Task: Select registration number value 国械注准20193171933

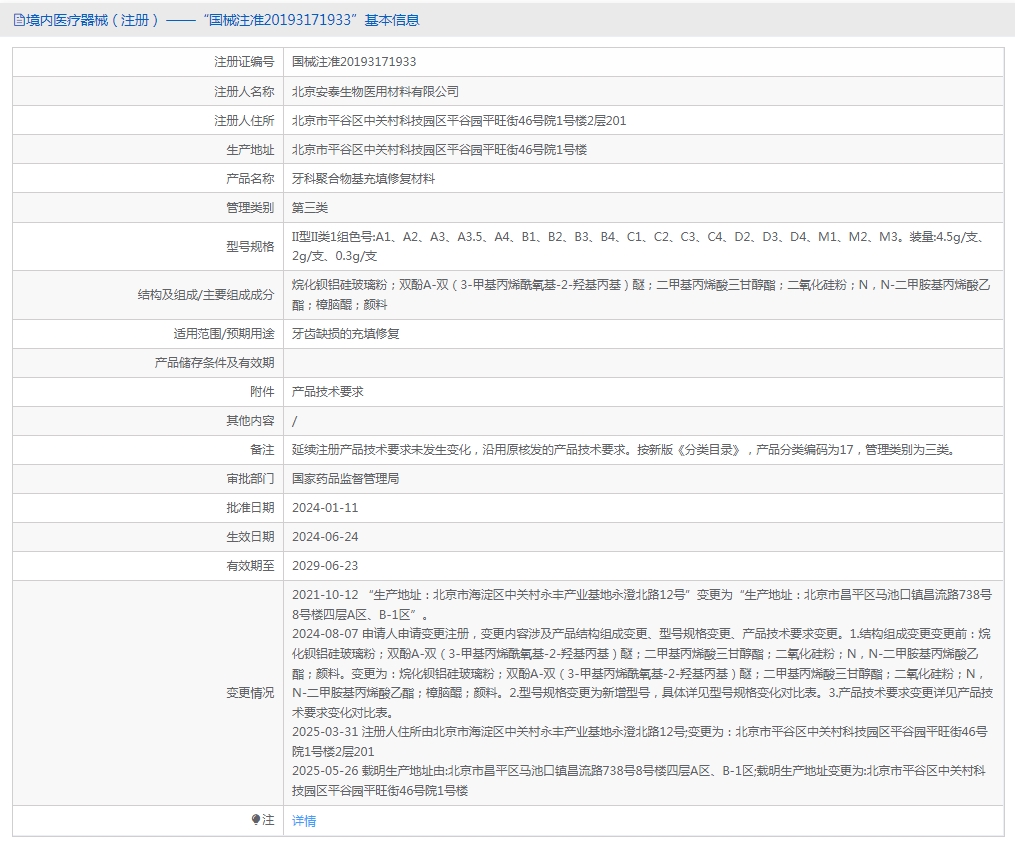Action: pyautogui.click(x=353, y=61)
